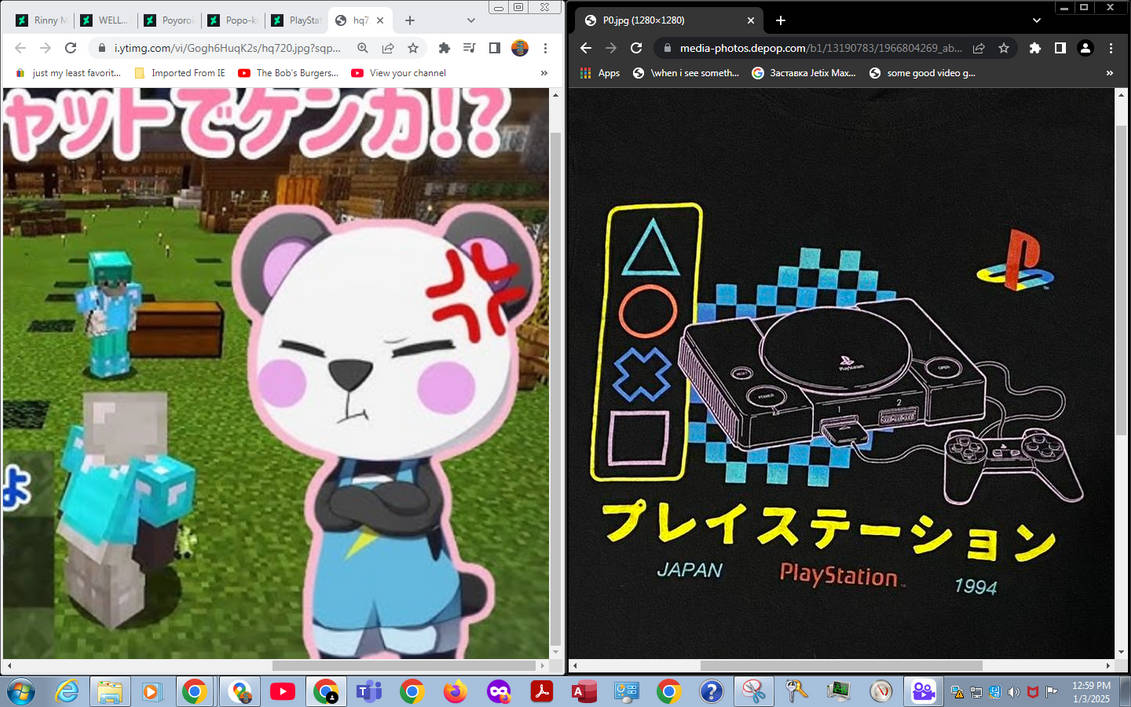Share the depop page via share icon
Screen dimensions: 1131x707
pos(979,48)
